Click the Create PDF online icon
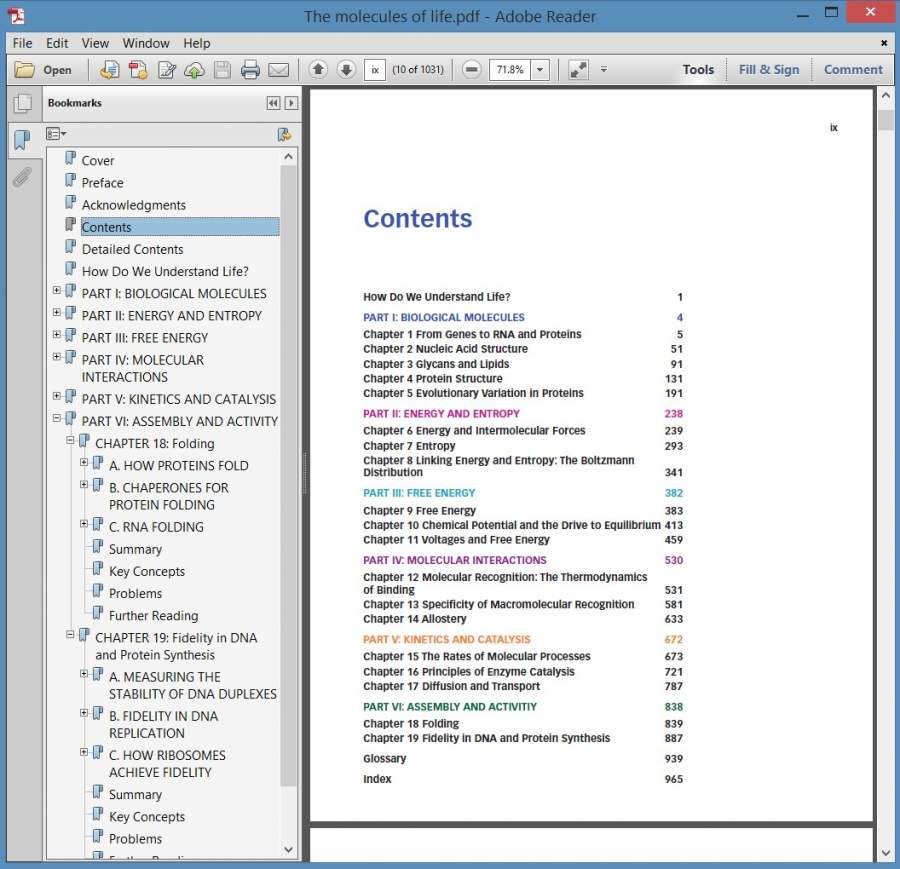Image resolution: width=900 pixels, height=869 pixels. pos(138,70)
